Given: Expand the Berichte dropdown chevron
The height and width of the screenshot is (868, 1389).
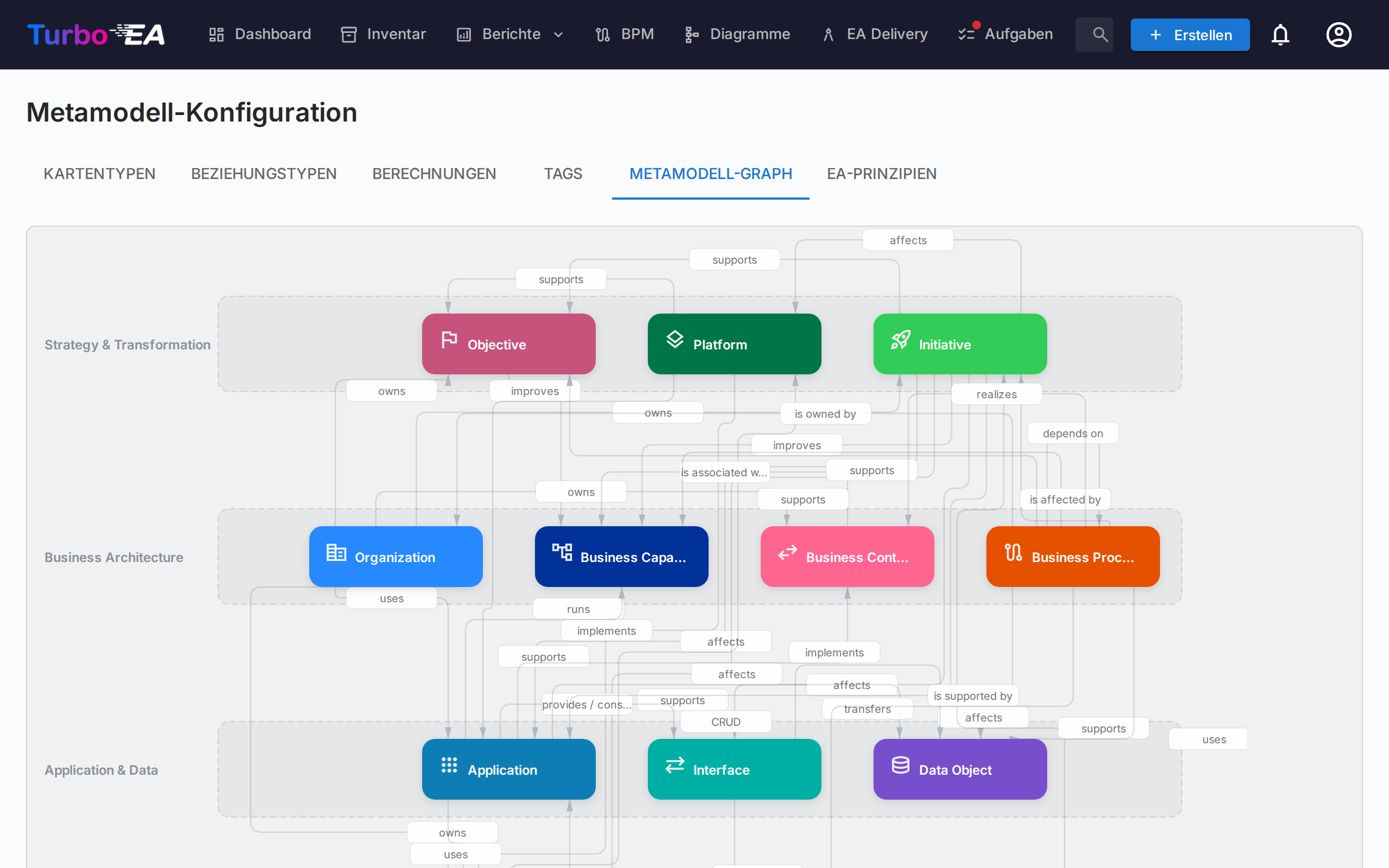Looking at the screenshot, I should point(558,34).
